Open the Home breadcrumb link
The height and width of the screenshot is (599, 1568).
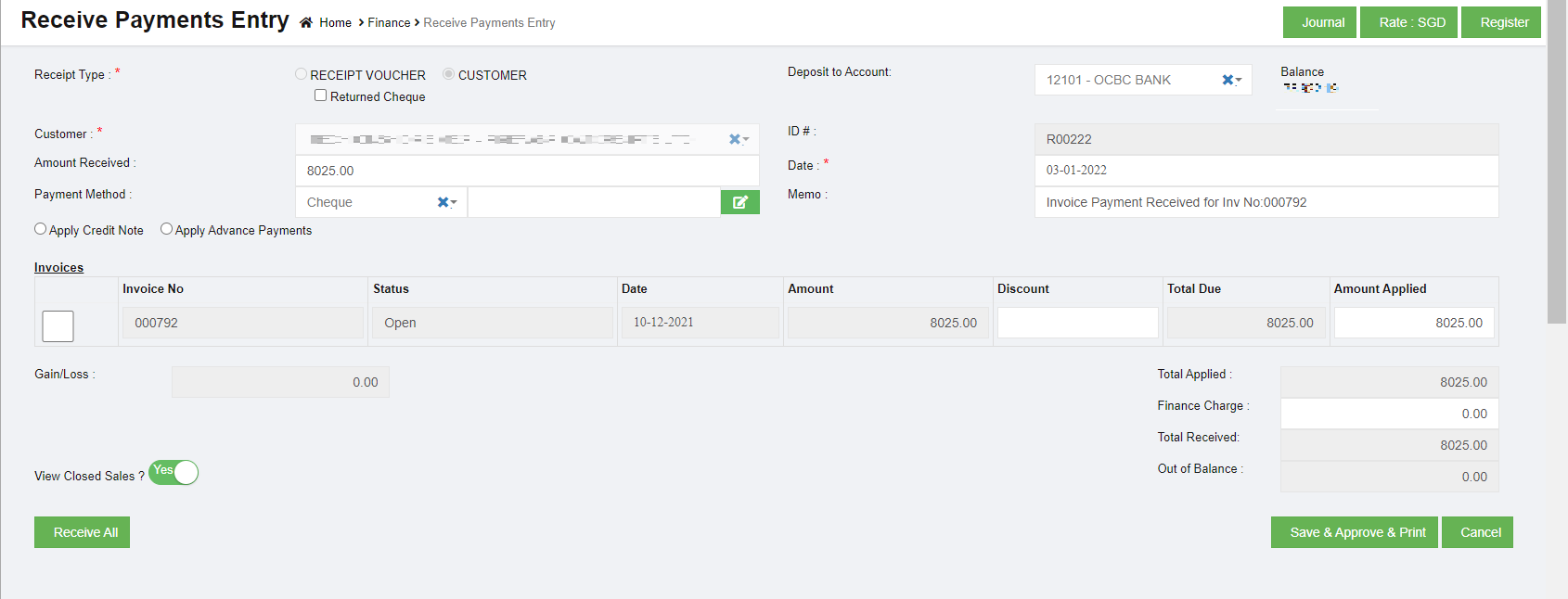(x=335, y=23)
